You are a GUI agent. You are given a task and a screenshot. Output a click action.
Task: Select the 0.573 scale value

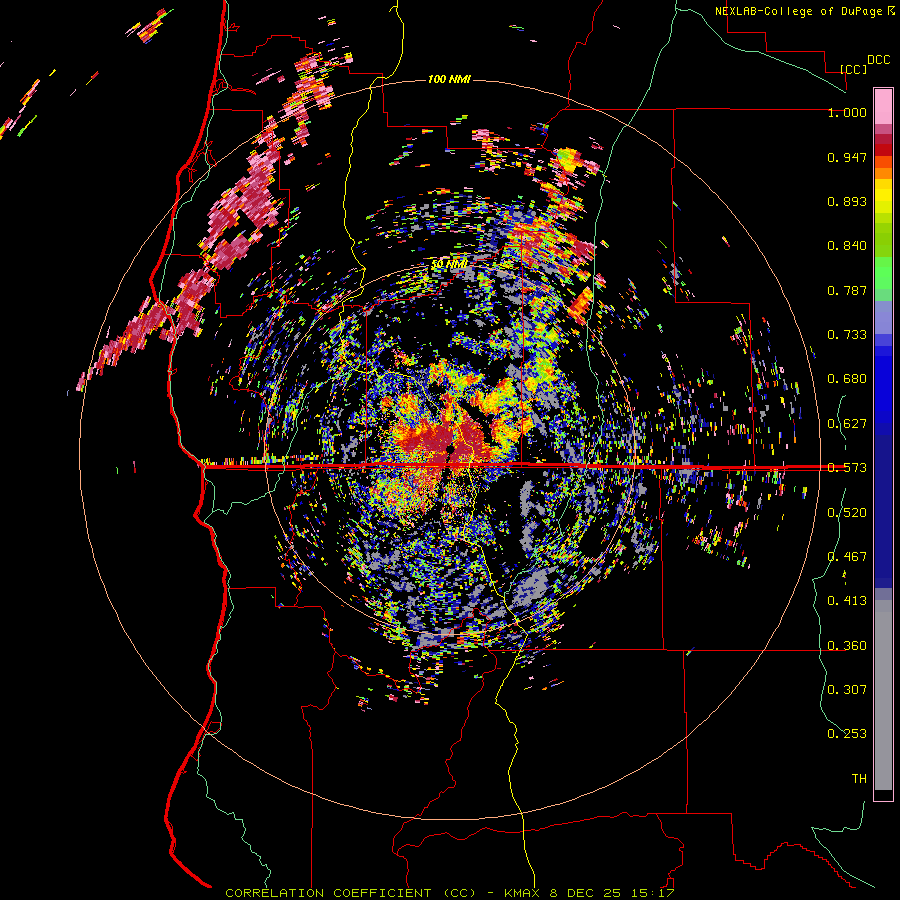click(x=847, y=468)
